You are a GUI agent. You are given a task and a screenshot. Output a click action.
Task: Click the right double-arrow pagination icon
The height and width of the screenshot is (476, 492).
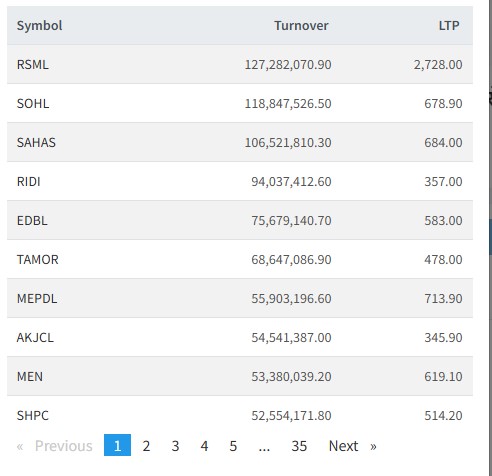tap(373, 446)
